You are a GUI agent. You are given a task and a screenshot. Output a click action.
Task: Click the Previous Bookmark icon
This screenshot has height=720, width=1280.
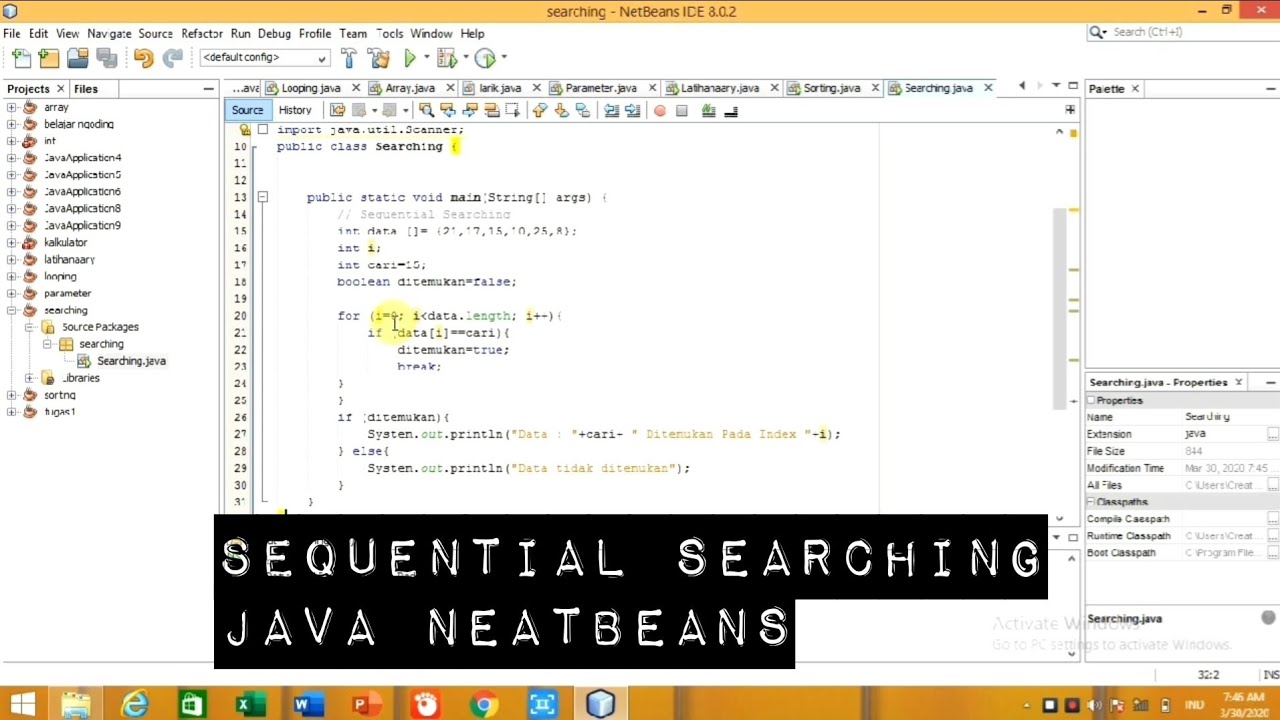point(540,110)
